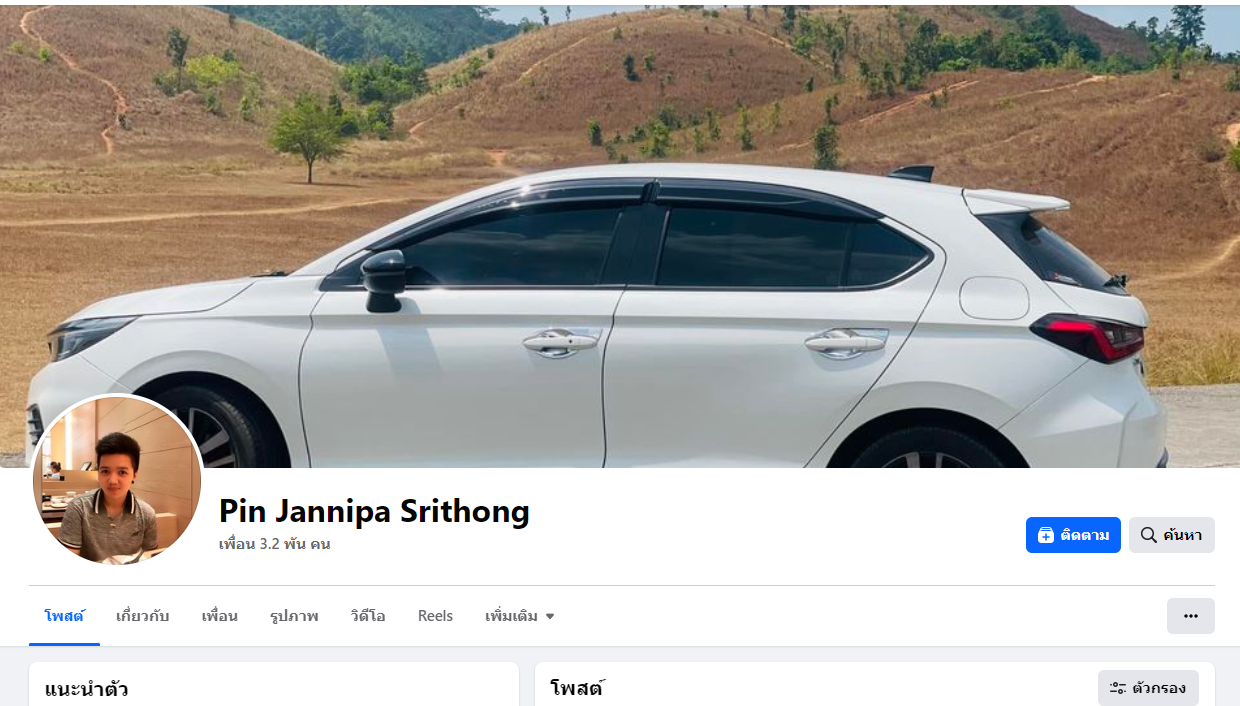Click the แนะนำตัว intro section heading
The width and height of the screenshot is (1240, 706).
[86, 689]
